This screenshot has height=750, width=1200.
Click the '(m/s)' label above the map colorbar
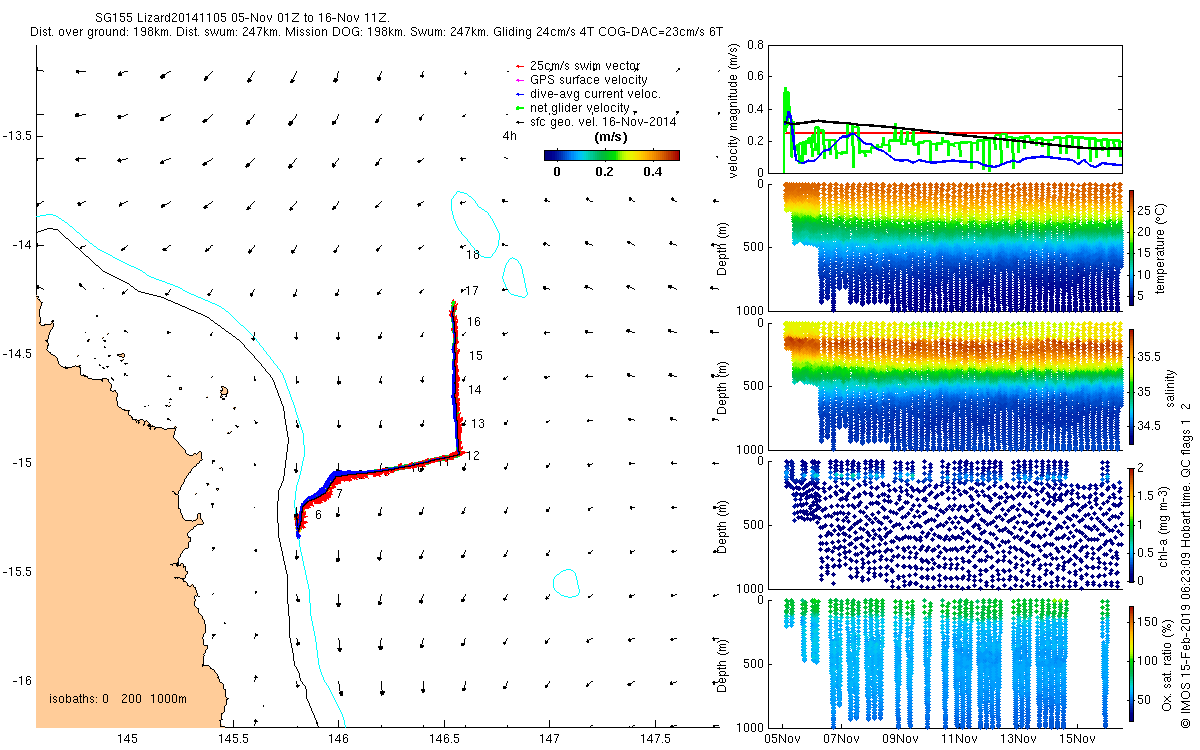[611, 136]
